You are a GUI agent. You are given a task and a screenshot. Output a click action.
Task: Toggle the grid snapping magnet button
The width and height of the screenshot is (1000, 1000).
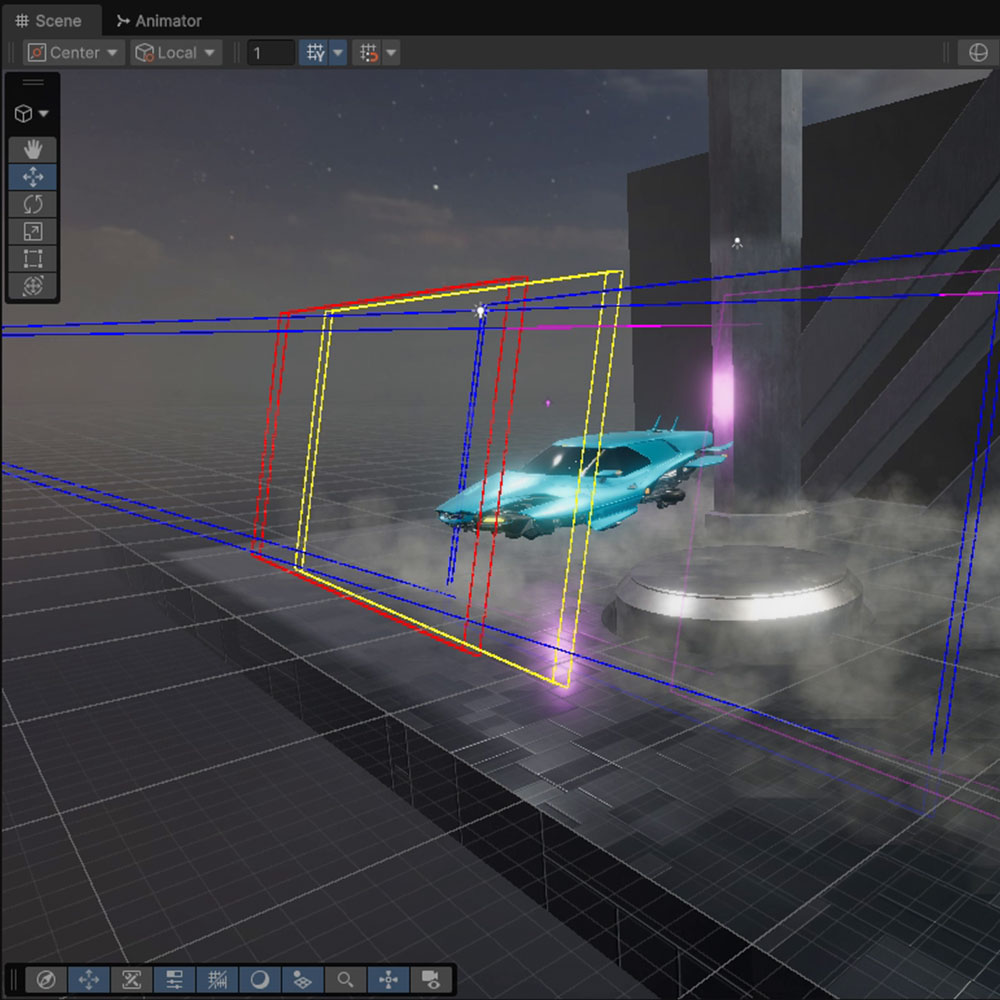[x=368, y=52]
